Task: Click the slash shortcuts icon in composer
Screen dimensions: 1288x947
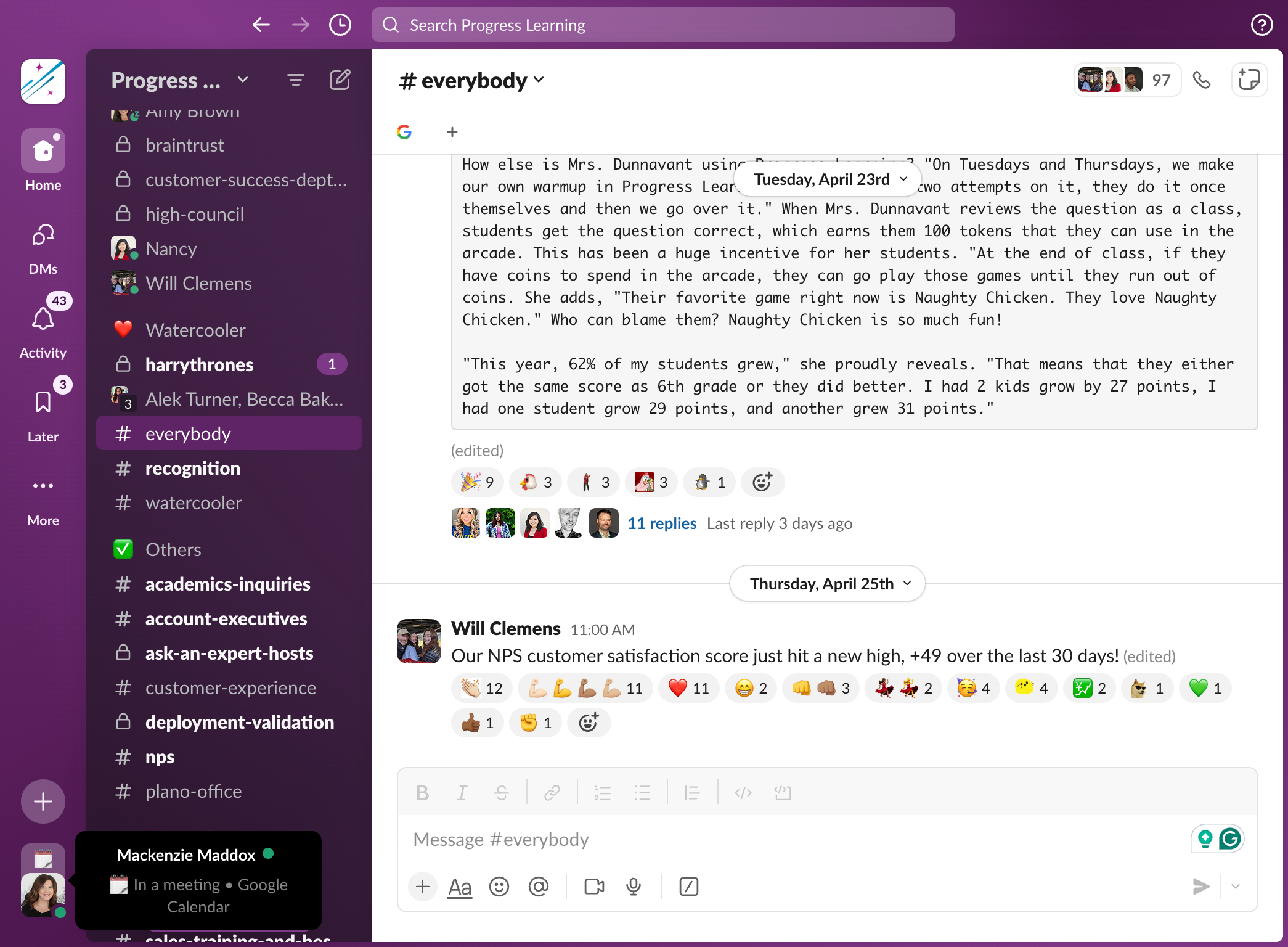Action: 688,887
